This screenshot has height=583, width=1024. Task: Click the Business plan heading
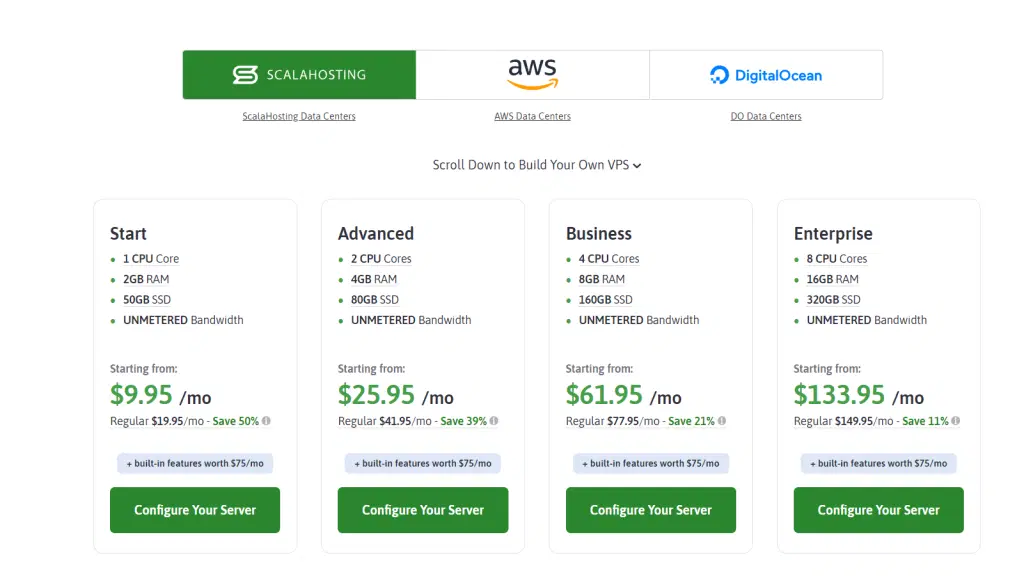coord(599,234)
